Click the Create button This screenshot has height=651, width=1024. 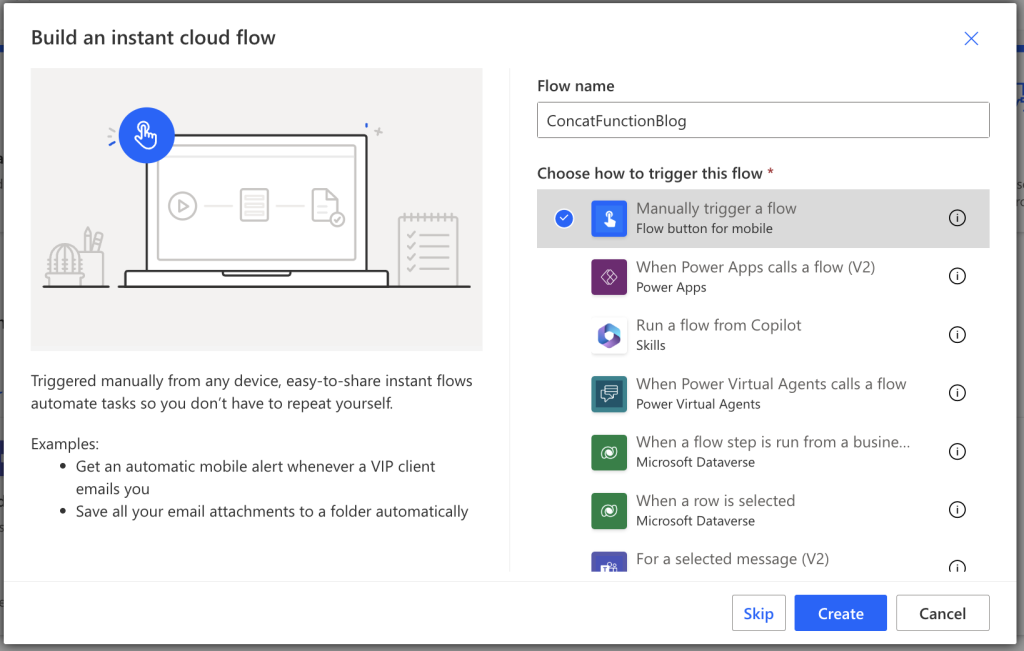pos(840,613)
